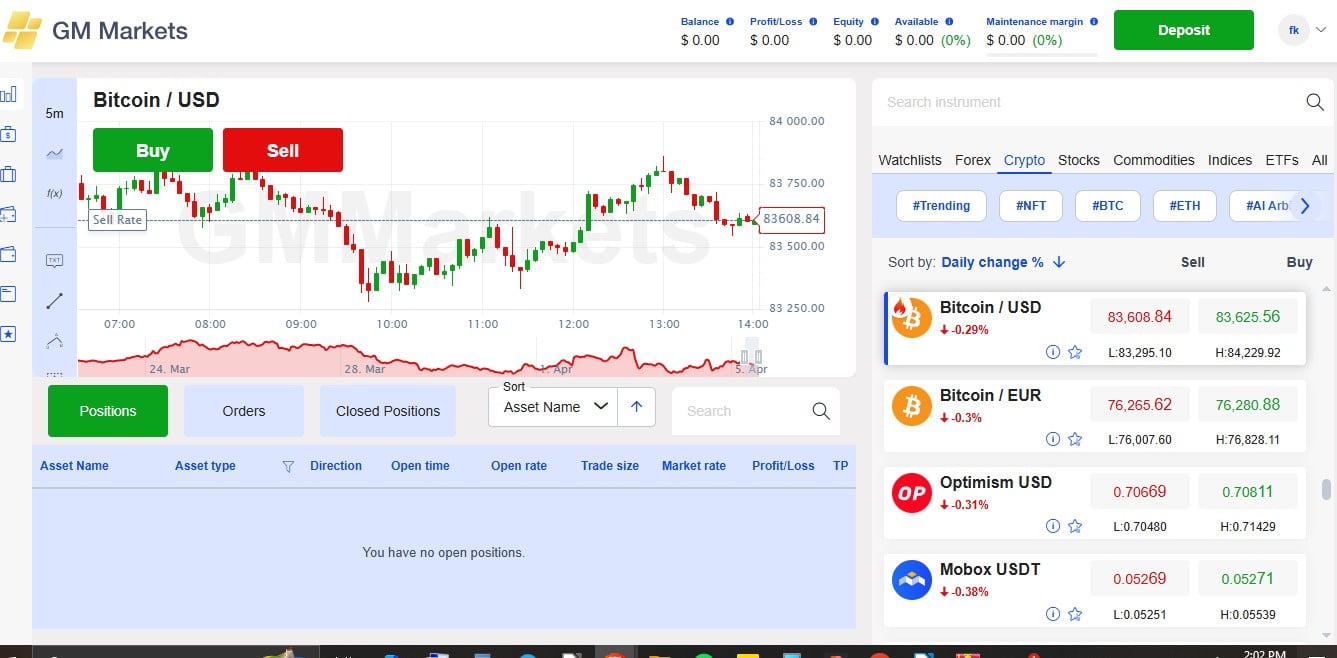
Task: Open the Asset type filter funnel icon
Action: click(288, 466)
